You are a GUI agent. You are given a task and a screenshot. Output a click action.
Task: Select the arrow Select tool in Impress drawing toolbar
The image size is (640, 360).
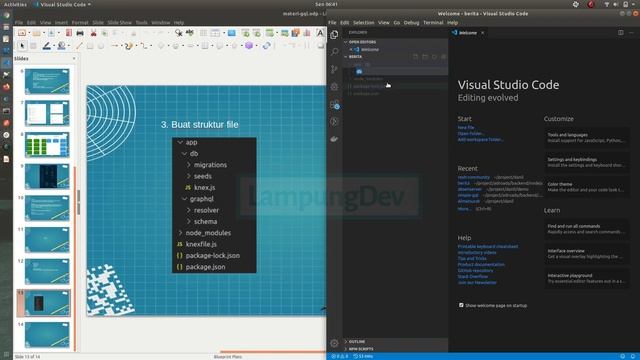coord(22,46)
